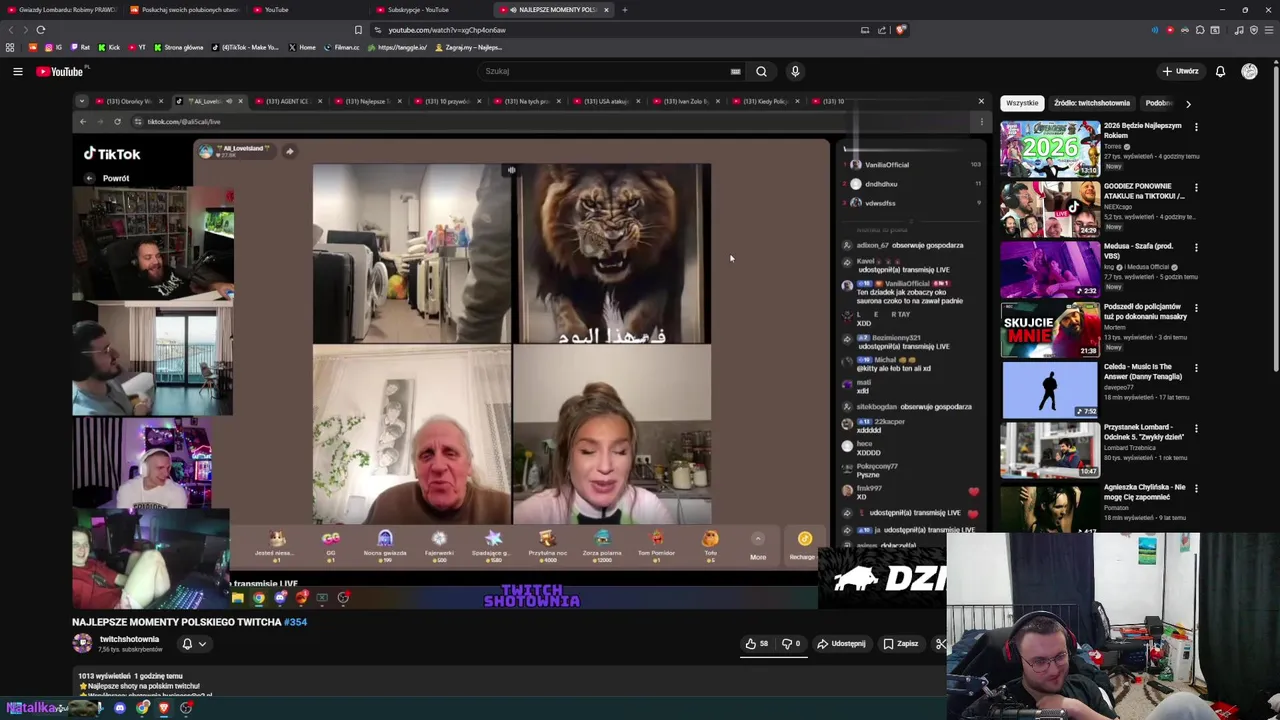The width and height of the screenshot is (1280, 720).
Task: Open Przystanek Lombard - Odcinek 5 title
Action: (x=1144, y=432)
